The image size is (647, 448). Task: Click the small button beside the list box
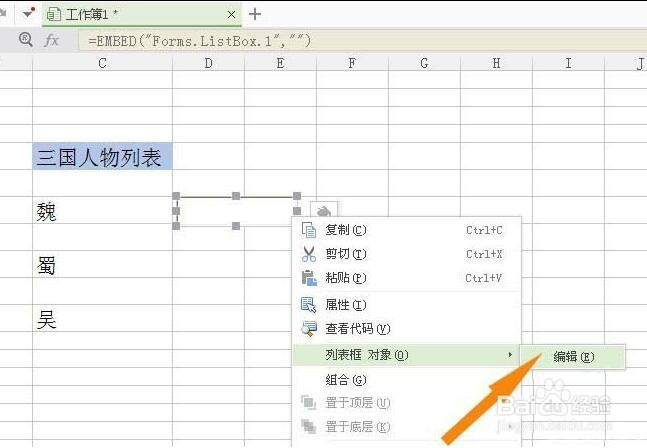(324, 209)
